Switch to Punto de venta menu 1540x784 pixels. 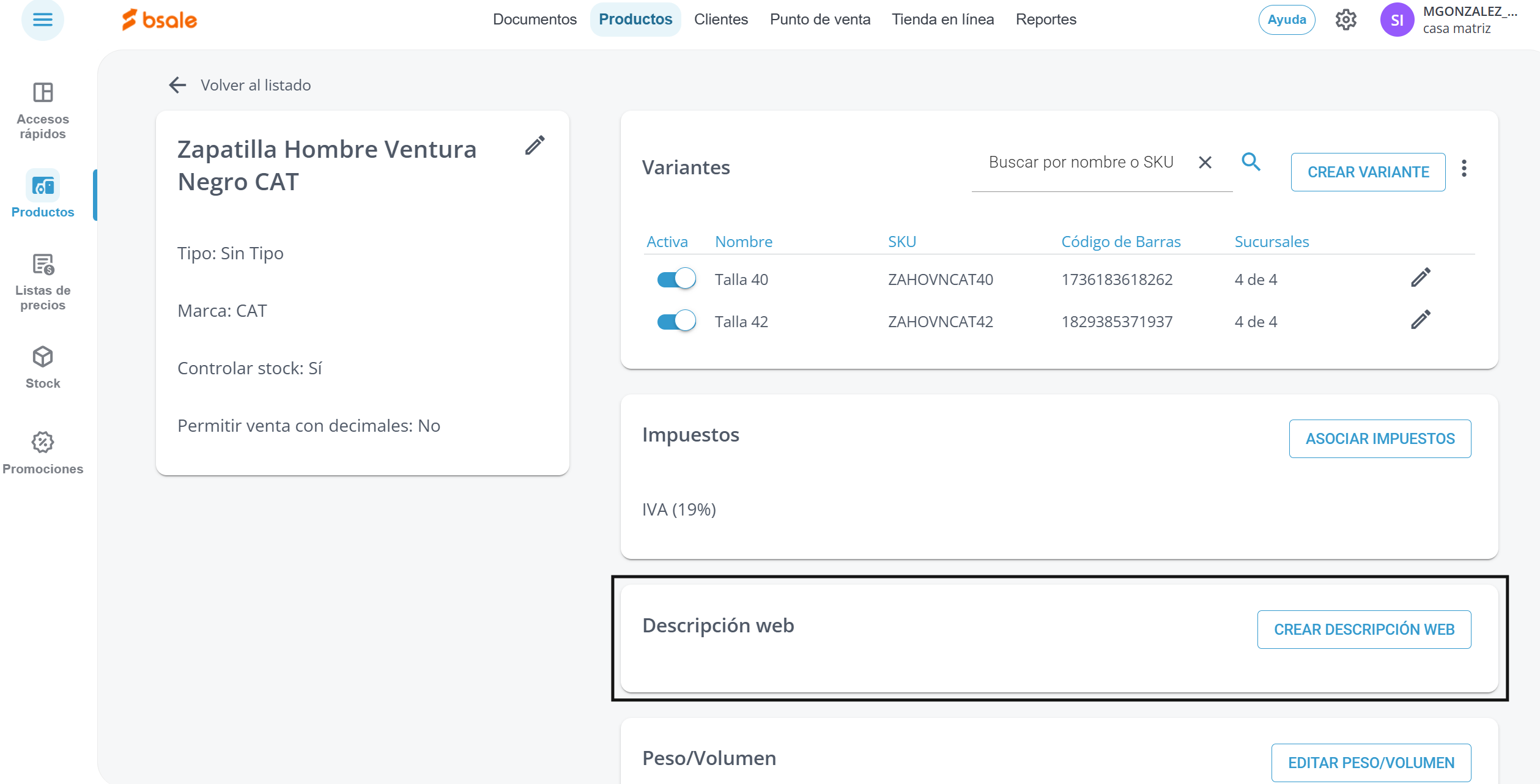coord(820,20)
